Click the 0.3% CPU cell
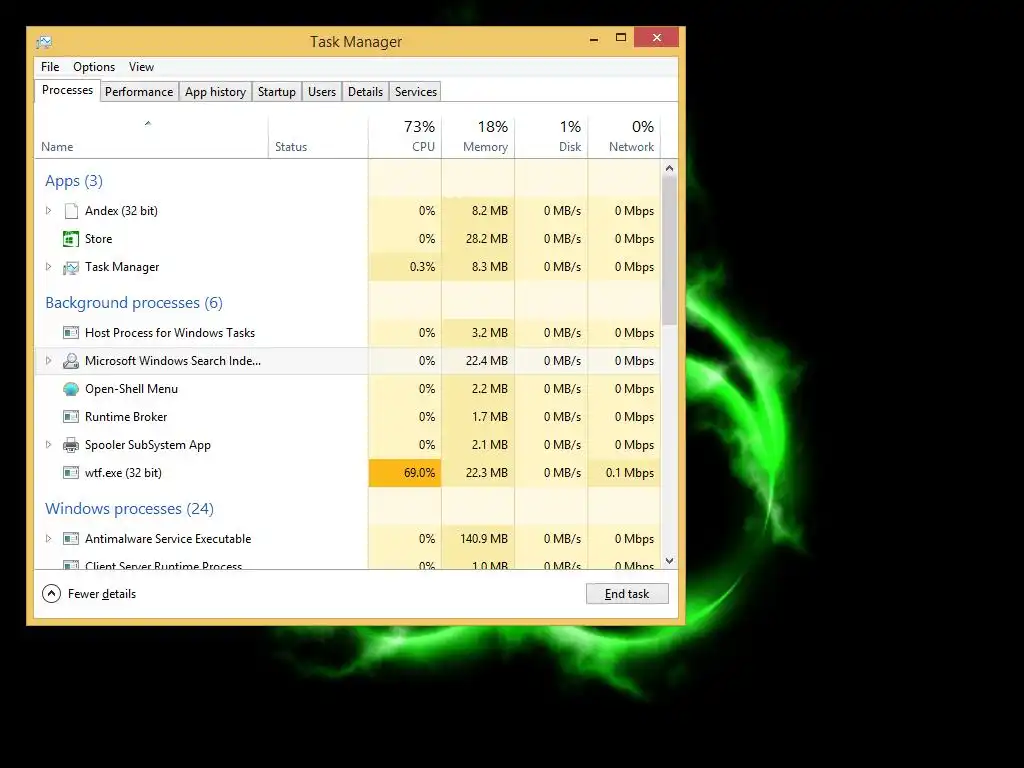Screen dimensions: 1024x768 pos(405,267)
